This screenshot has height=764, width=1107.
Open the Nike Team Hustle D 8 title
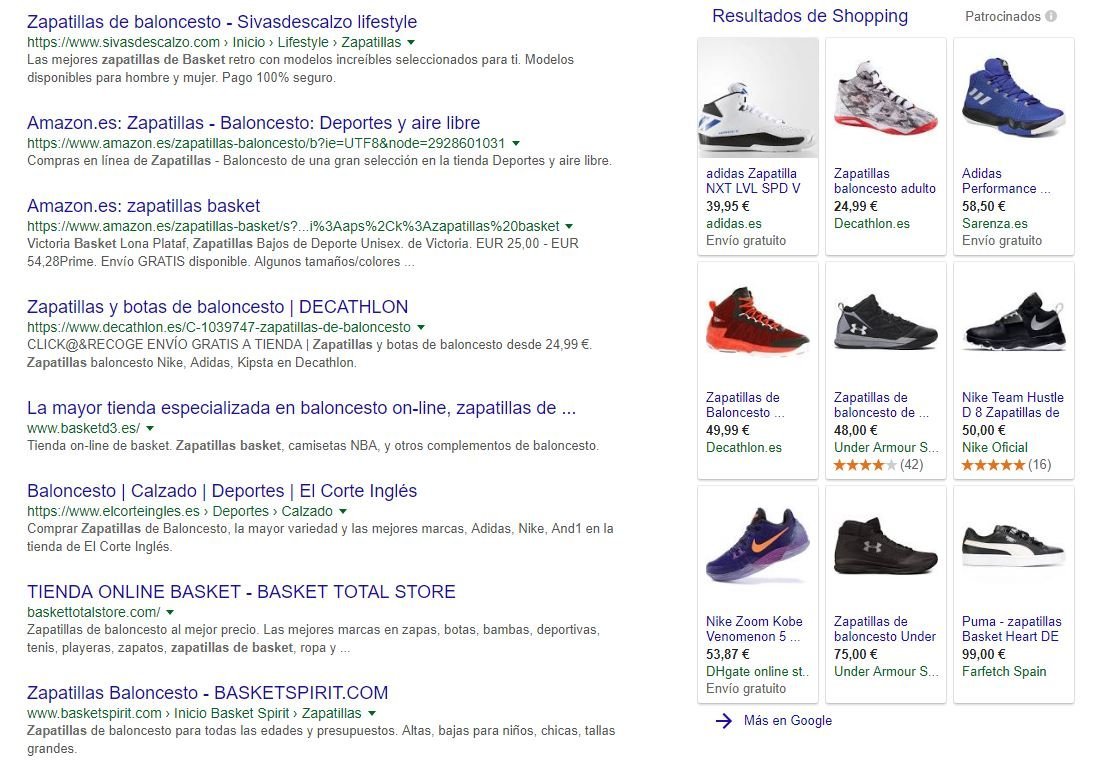coord(1012,405)
